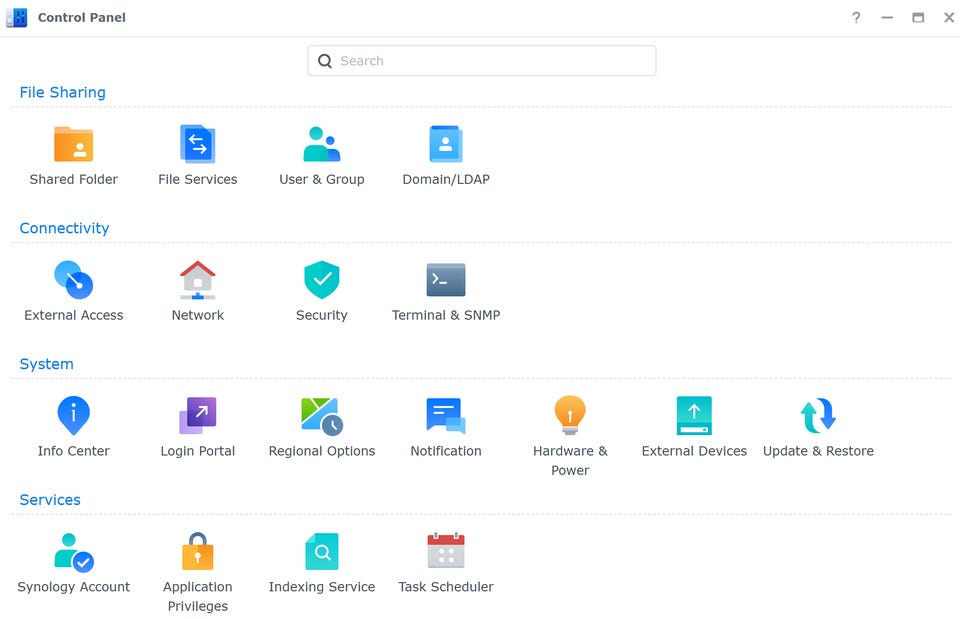Click the Services section heading

pyautogui.click(x=50, y=500)
